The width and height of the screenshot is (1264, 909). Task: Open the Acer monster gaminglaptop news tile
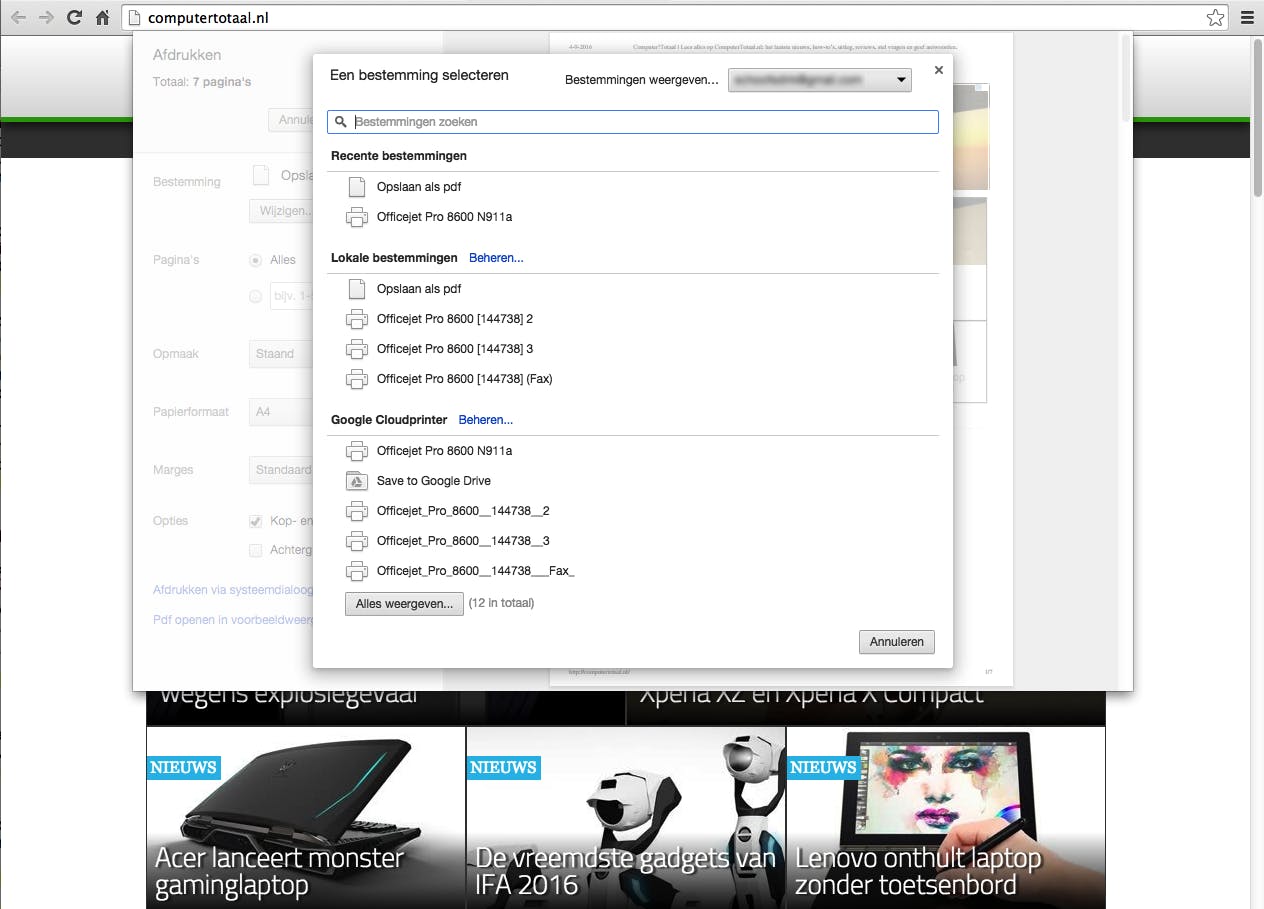[306, 817]
